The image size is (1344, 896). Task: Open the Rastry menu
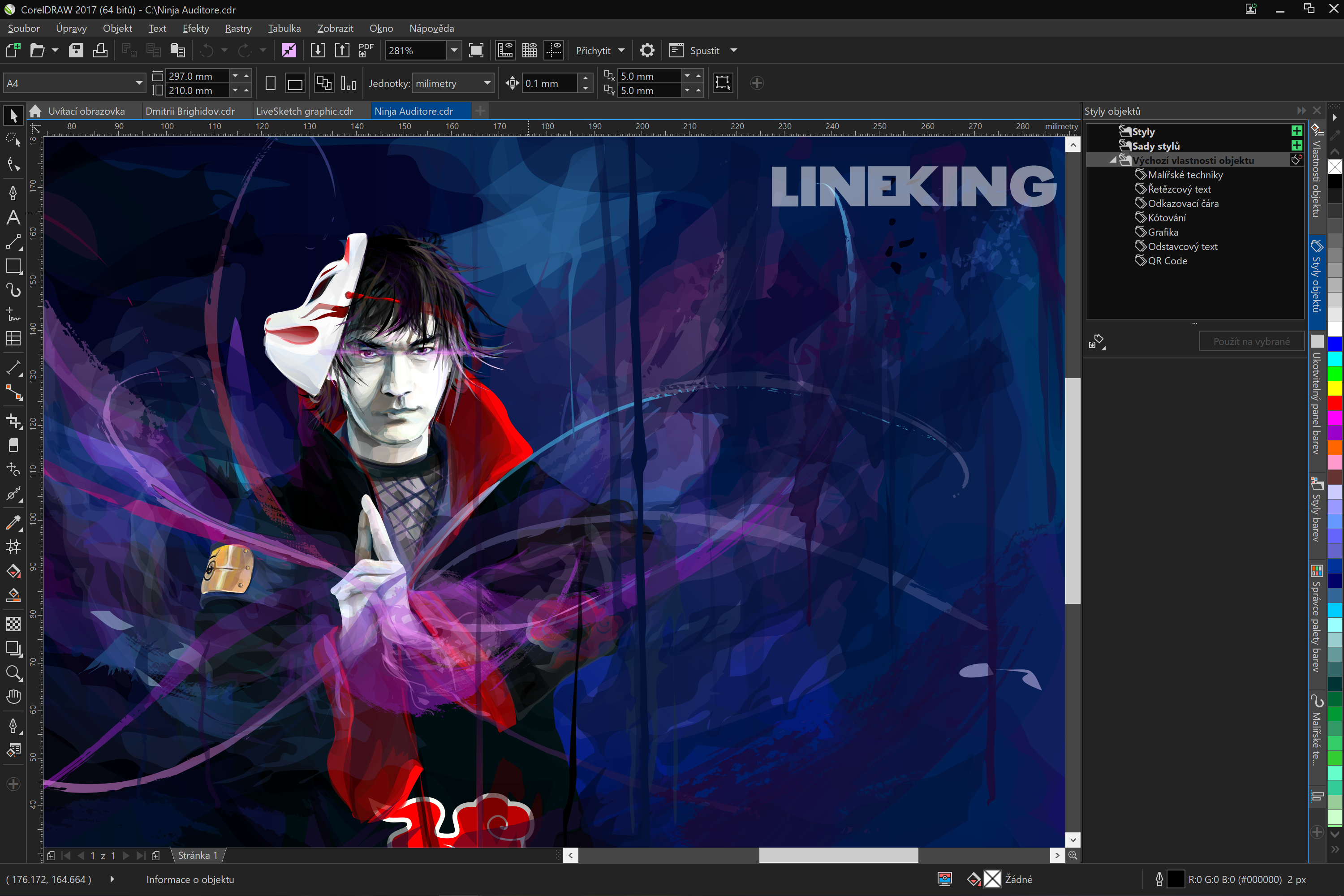pos(238,28)
